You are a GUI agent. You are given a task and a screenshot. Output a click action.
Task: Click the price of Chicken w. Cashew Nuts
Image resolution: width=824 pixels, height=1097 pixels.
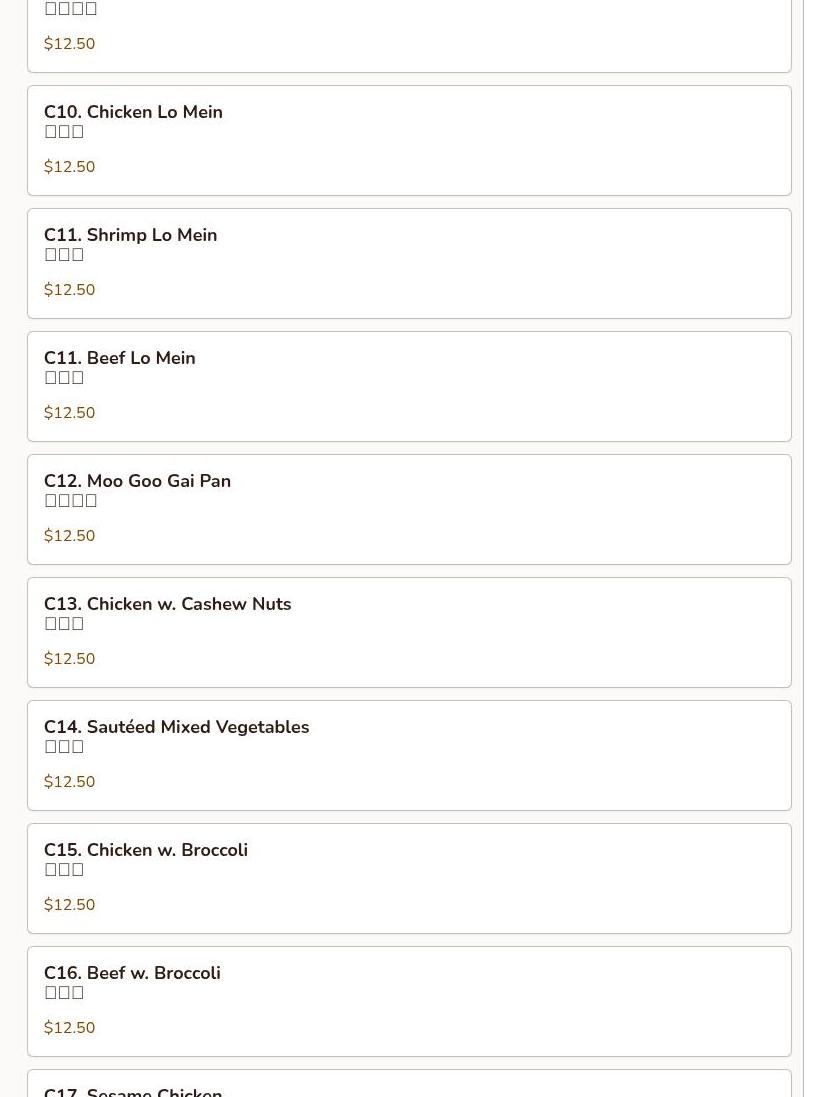pos(69,660)
